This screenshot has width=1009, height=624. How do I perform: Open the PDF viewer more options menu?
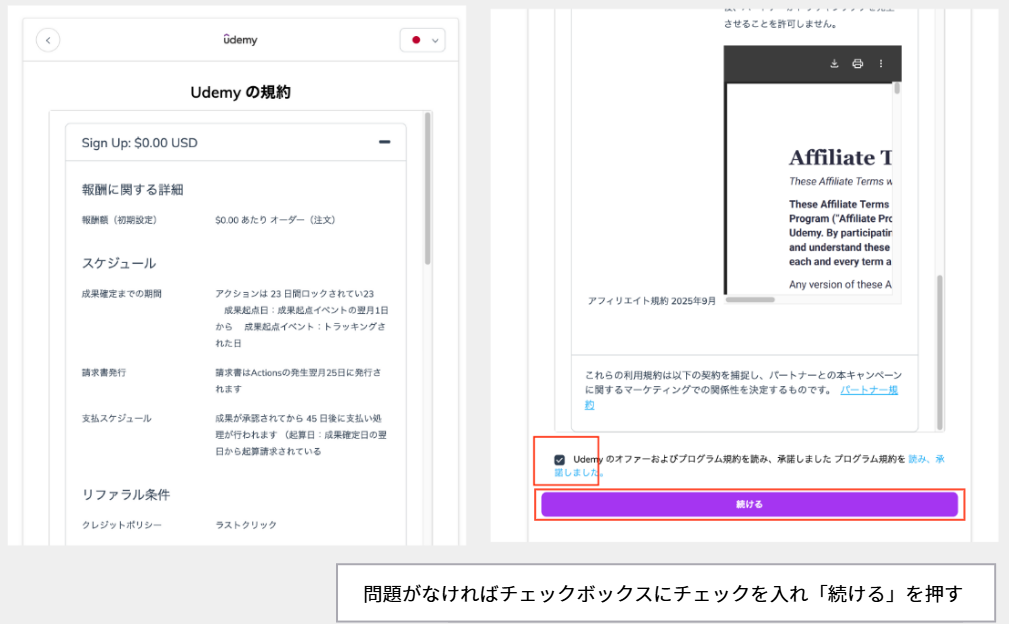(x=881, y=64)
